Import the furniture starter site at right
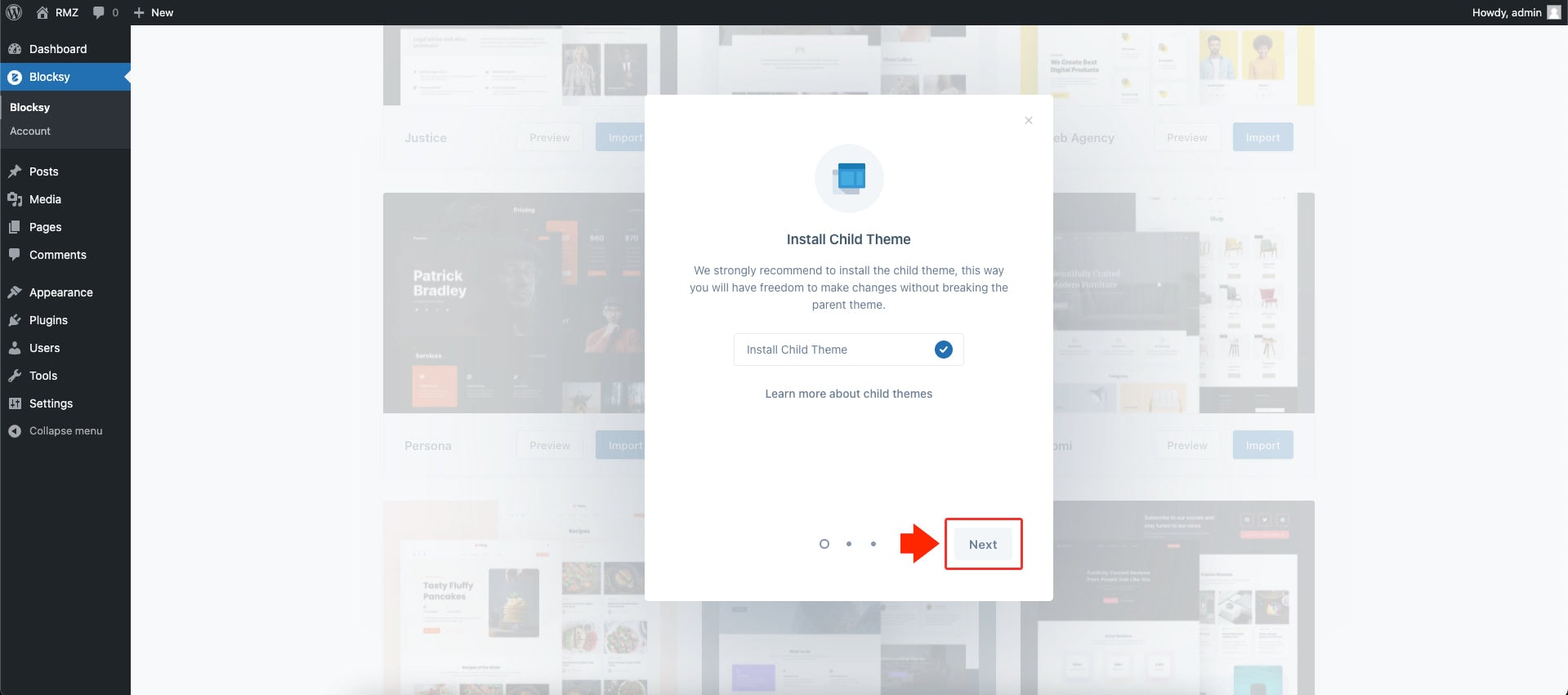Image resolution: width=1568 pixels, height=695 pixels. click(x=1263, y=445)
